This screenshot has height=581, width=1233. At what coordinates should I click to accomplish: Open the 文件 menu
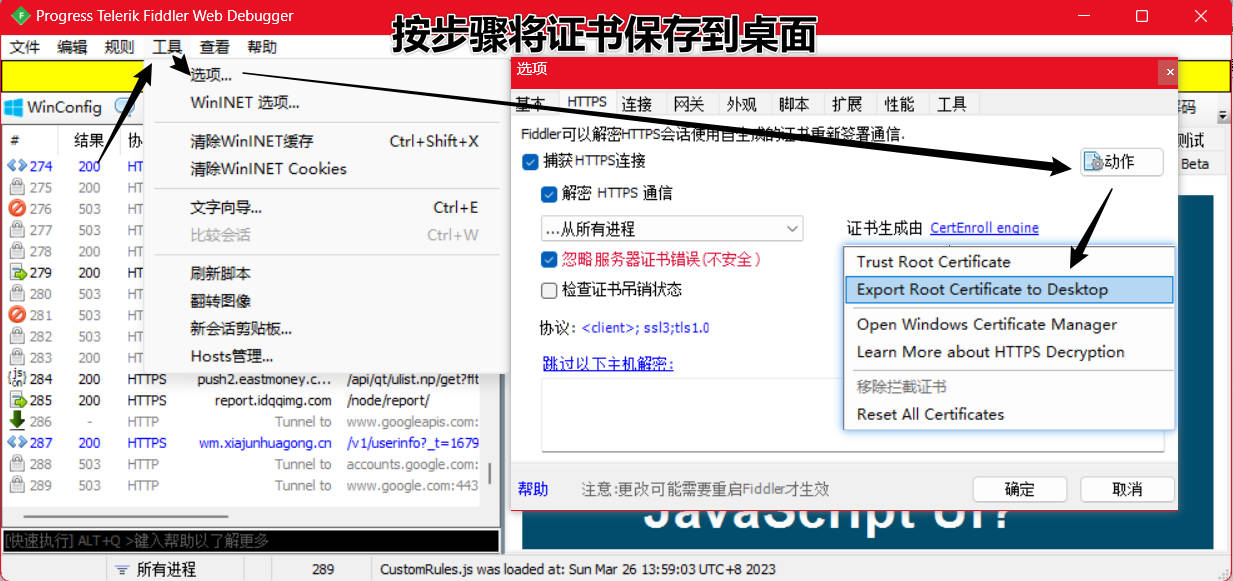point(25,47)
